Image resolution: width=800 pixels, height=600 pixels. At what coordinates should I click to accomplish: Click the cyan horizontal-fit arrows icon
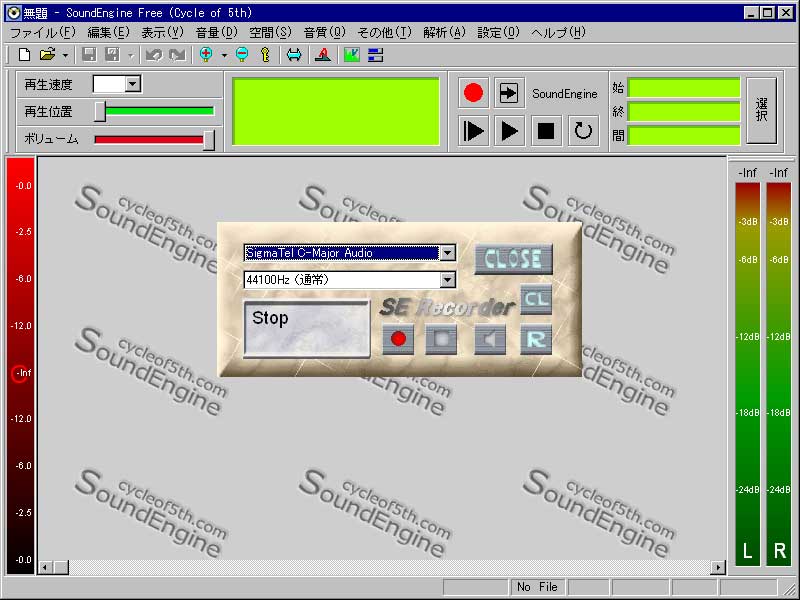tap(294, 55)
